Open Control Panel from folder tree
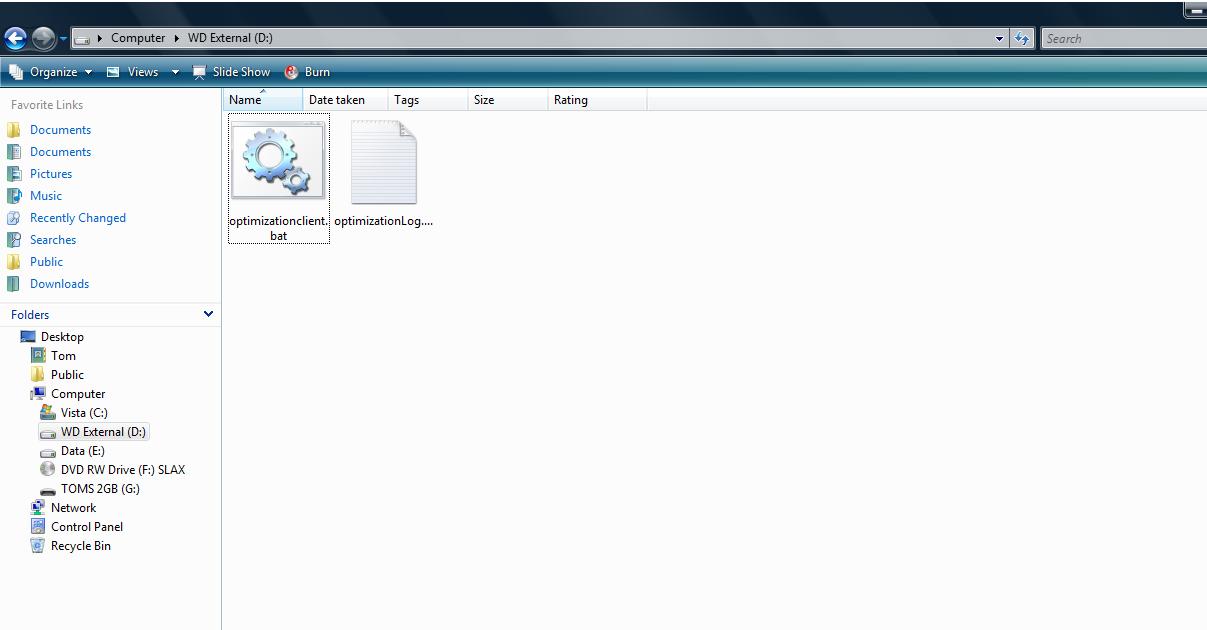The image size is (1207, 630). coord(87,527)
